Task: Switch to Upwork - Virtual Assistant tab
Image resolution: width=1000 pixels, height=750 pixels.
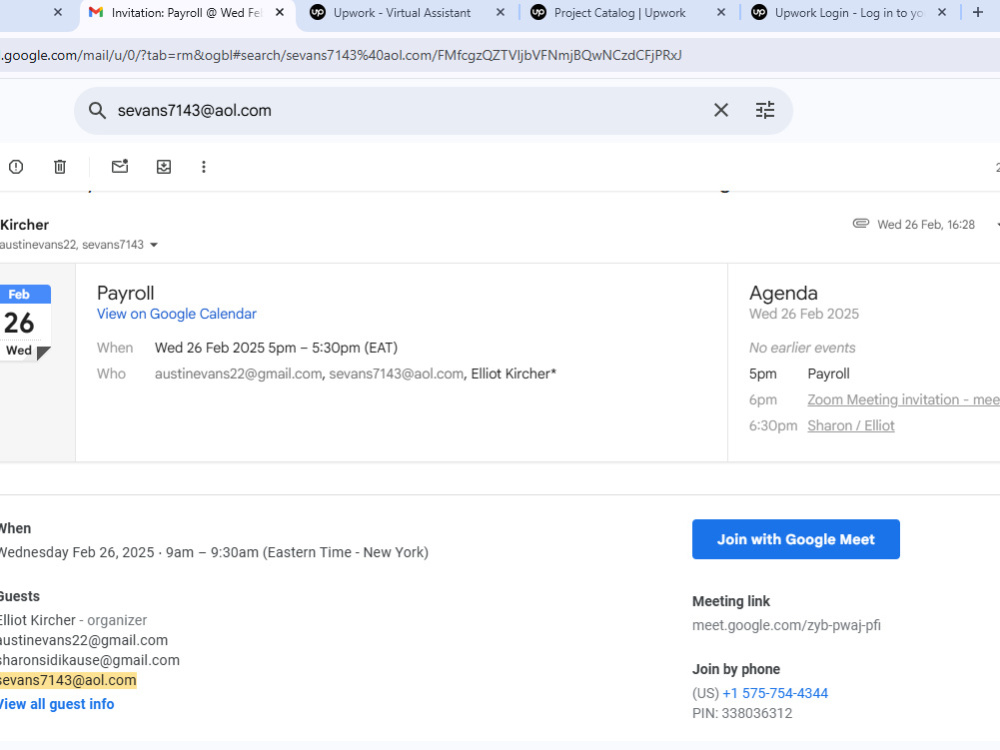Action: coord(402,13)
